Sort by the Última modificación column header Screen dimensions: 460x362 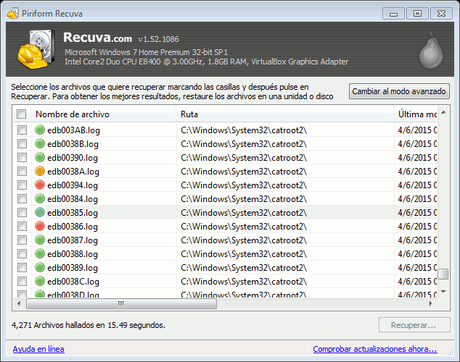416,114
